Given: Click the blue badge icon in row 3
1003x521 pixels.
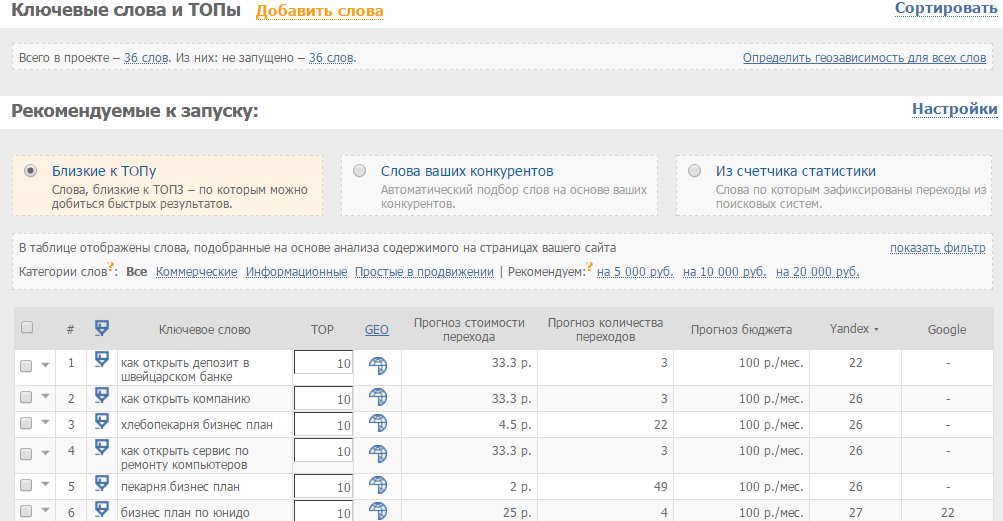Looking at the screenshot, I should point(101,424).
